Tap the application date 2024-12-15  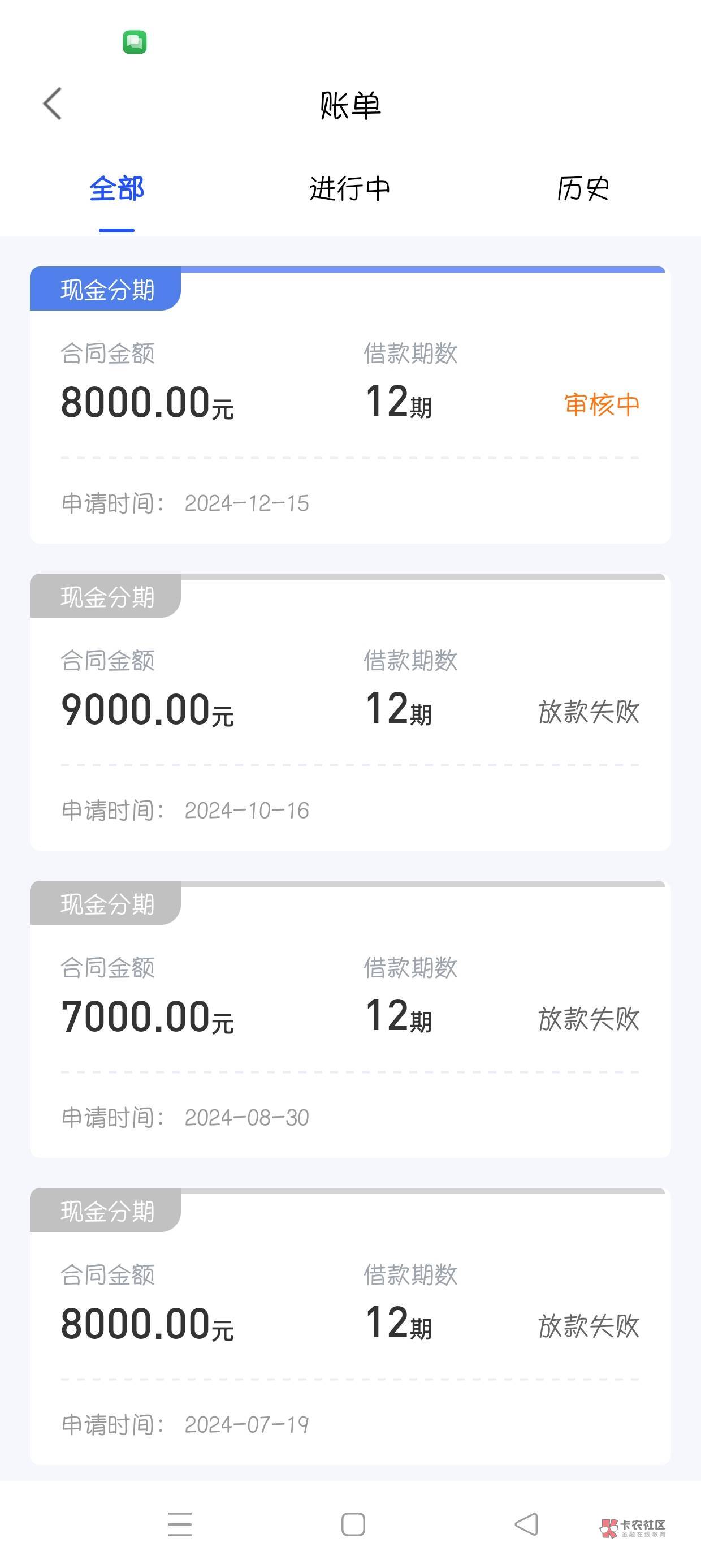click(x=246, y=504)
